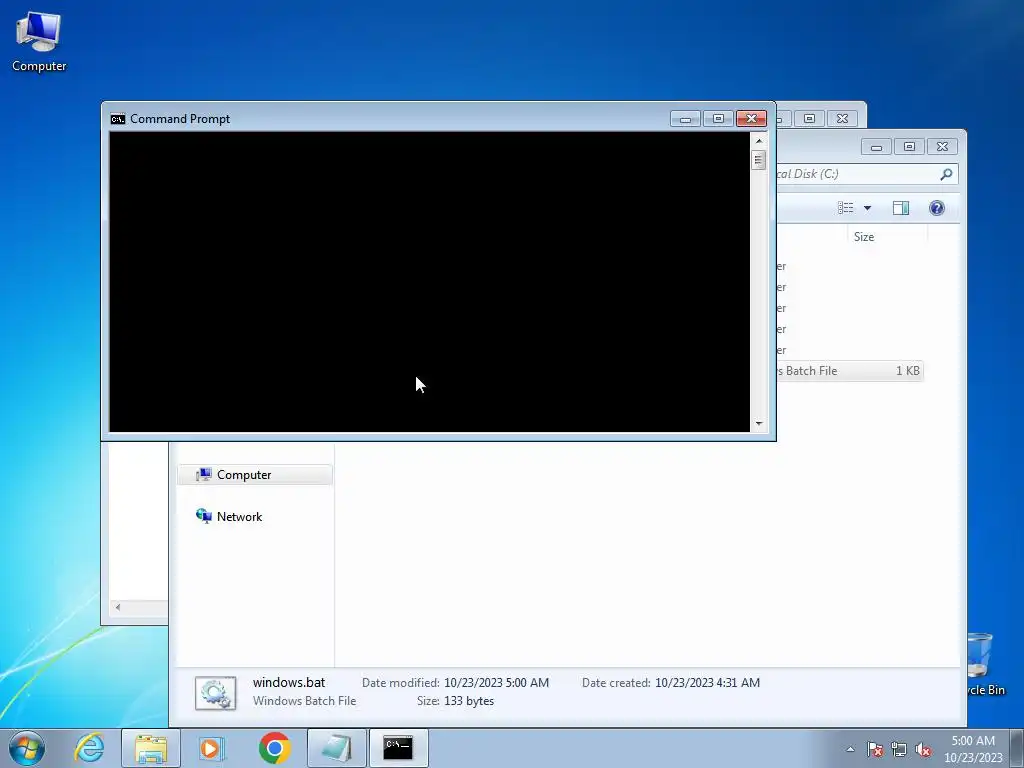Maximize the Local Disk Explorer window
Image resolution: width=1024 pixels, height=768 pixels.
(x=909, y=147)
